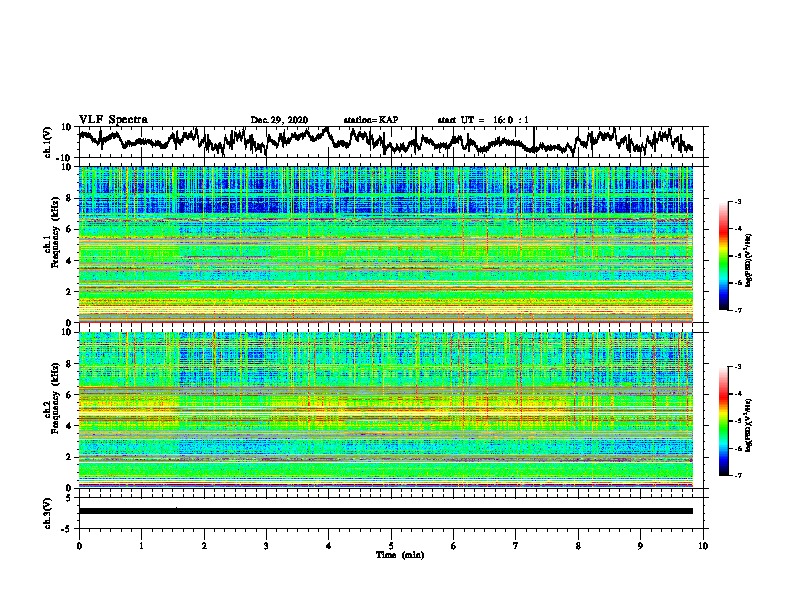Click the 'VLF Spectra' title text
The height and width of the screenshot is (612, 792).
(113, 120)
